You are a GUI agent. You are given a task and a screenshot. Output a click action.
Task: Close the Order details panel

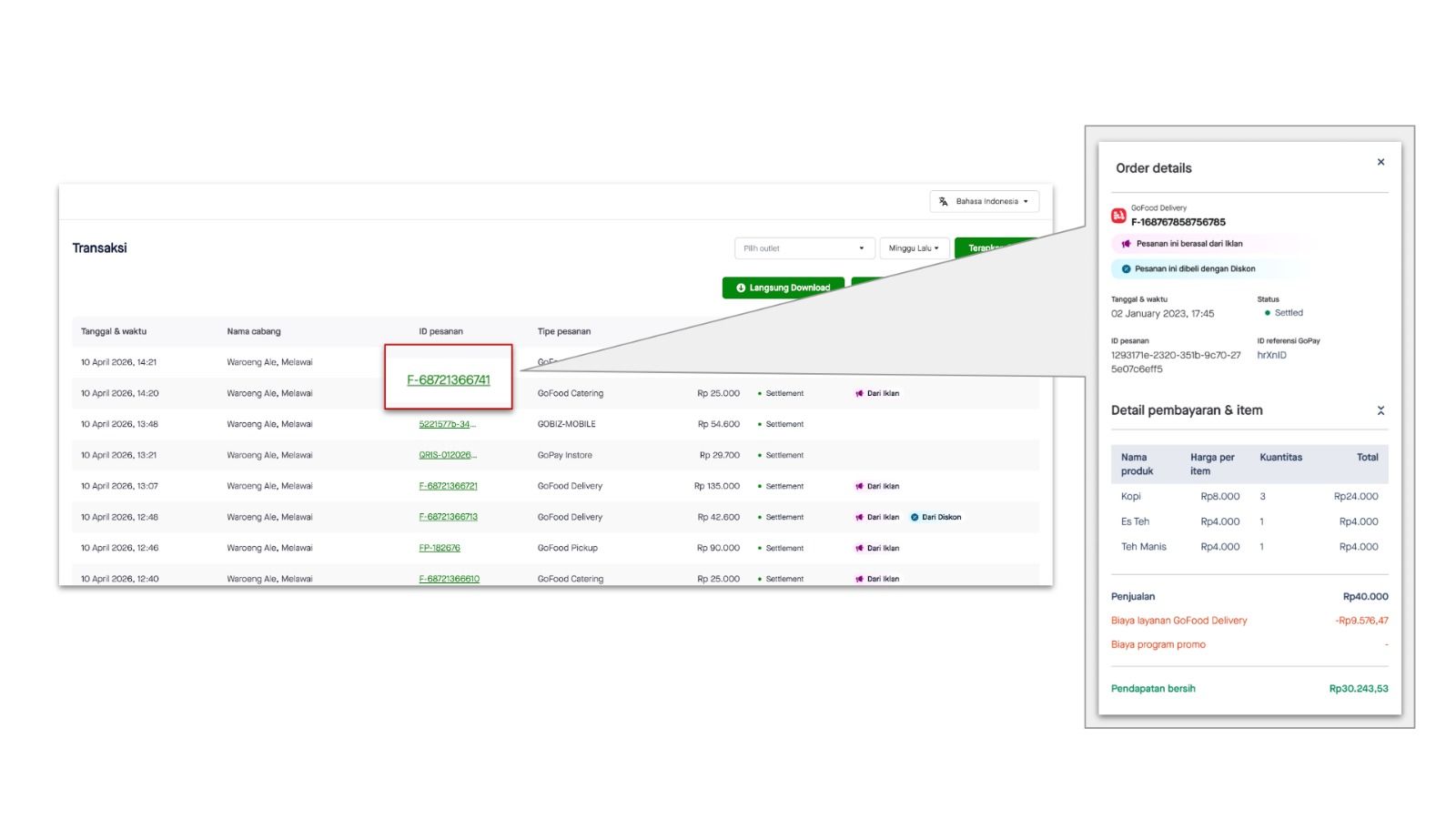(x=1380, y=162)
